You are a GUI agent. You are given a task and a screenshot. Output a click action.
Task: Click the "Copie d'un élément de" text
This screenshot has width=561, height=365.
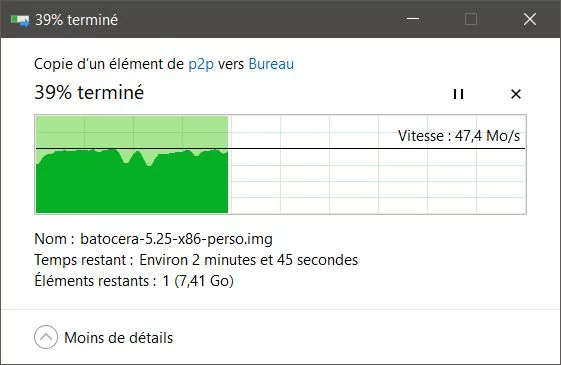click(109, 64)
